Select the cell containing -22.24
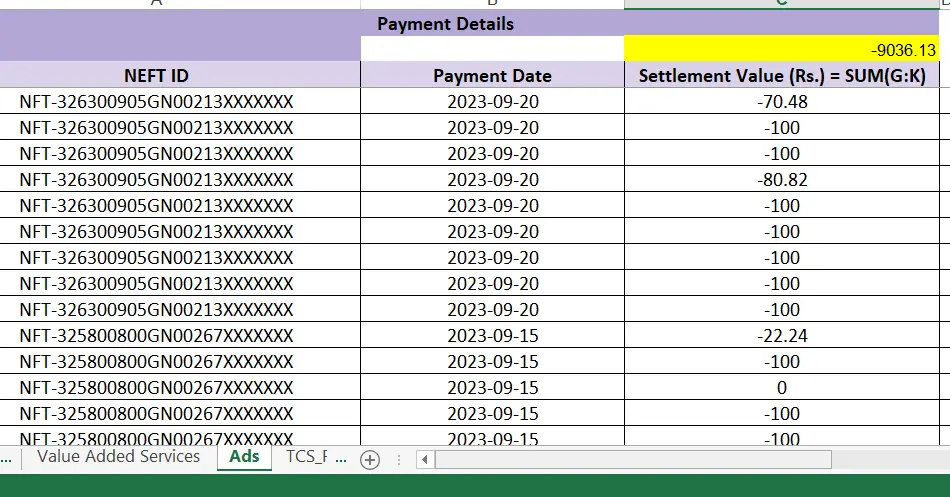Image resolution: width=950 pixels, height=497 pixels. pos(782,336)
